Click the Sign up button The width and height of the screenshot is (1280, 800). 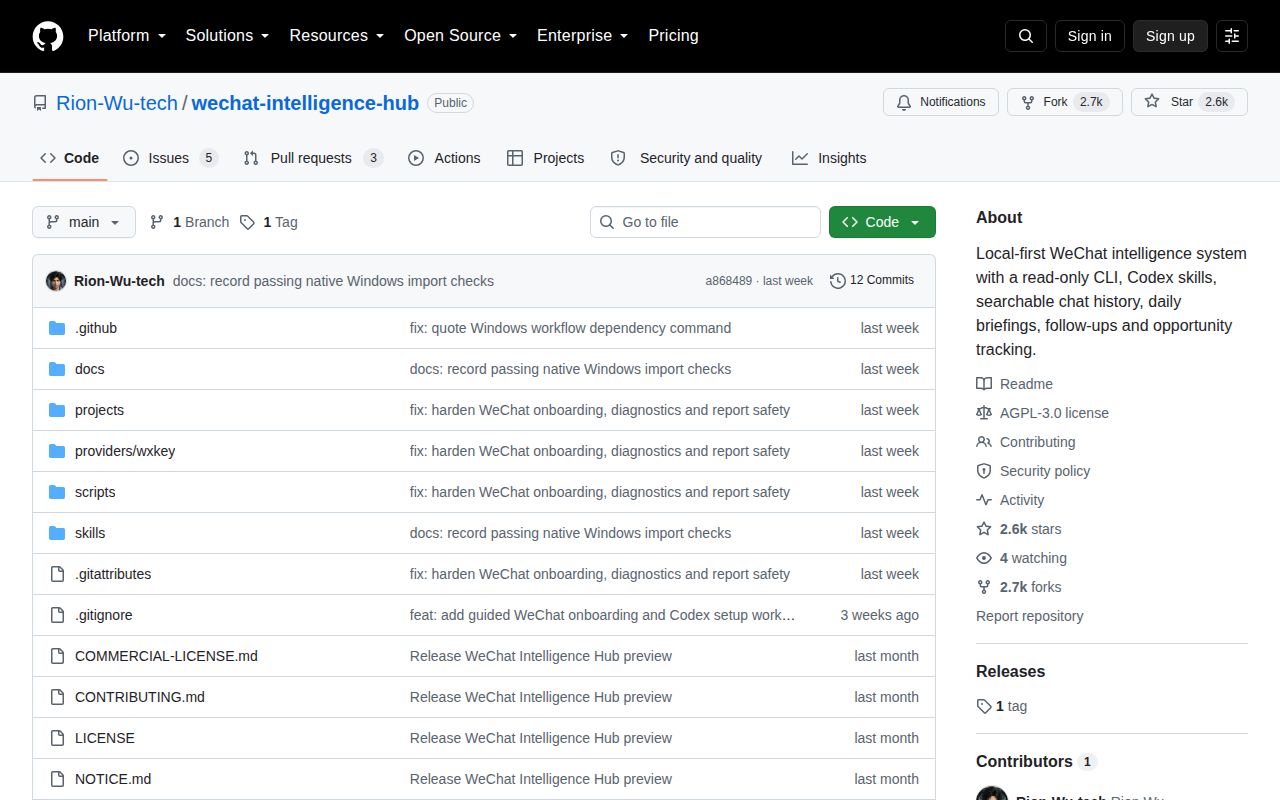click(x=1170, y=36)
